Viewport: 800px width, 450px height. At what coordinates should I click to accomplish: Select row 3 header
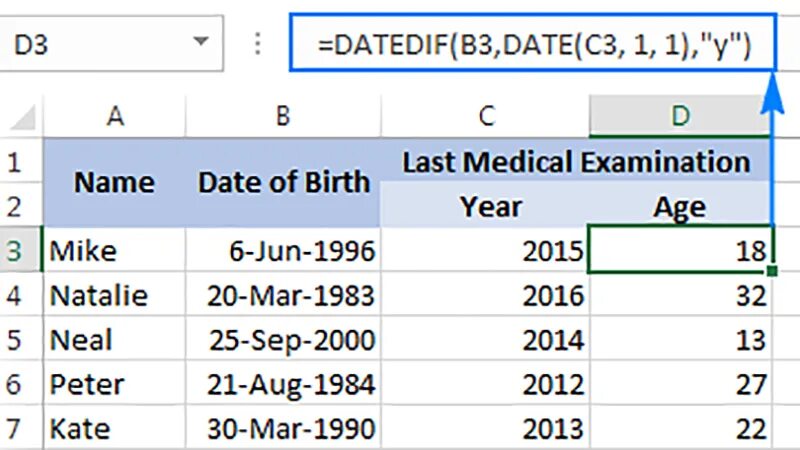tap(15, 251)
